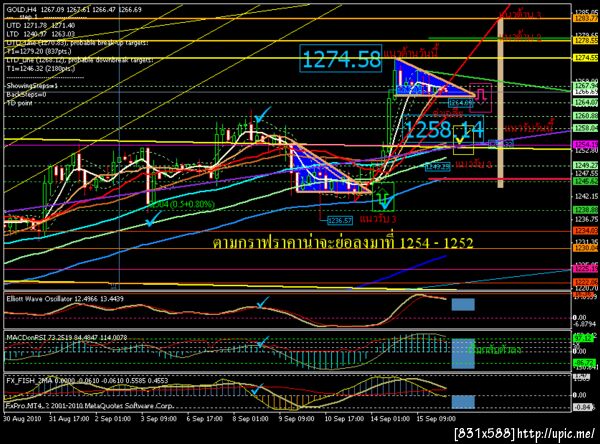Click the large 1274.58 price box
Image resolution: width=600 pixels, height=444 pixels.
(341, 59)
